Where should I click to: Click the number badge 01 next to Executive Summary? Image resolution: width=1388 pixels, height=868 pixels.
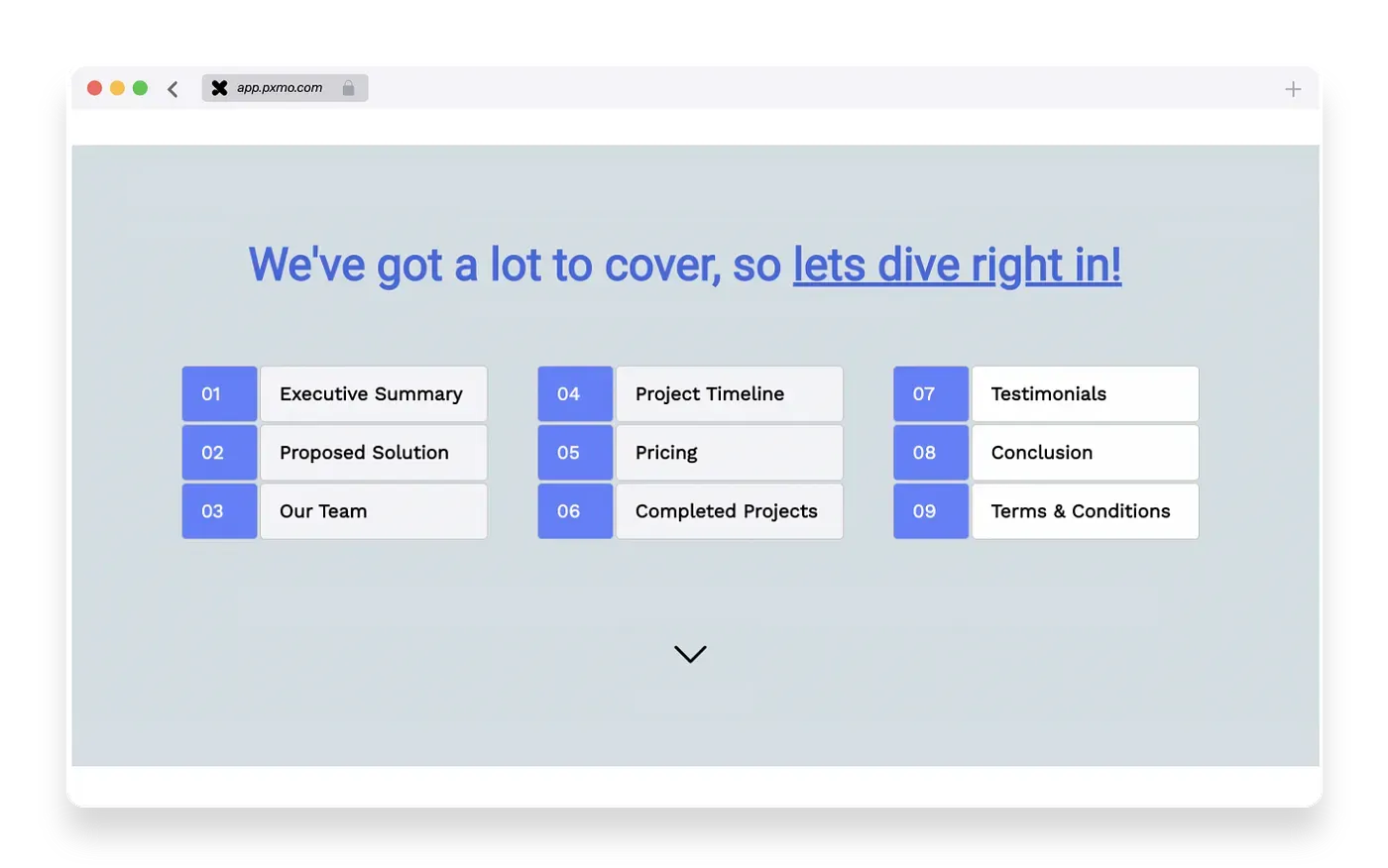coord(219,393)
